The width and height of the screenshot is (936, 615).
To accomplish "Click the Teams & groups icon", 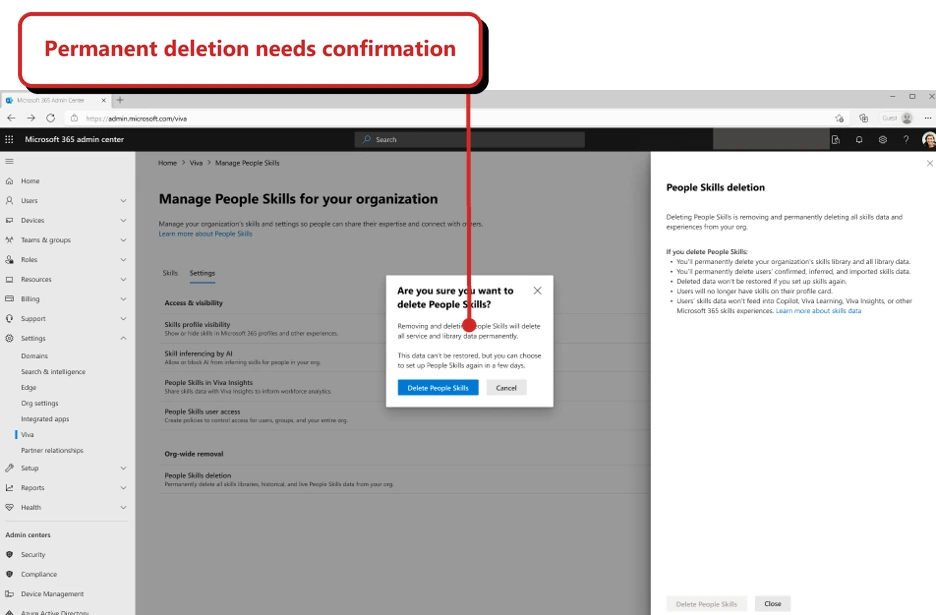I will pyautogui.click(x=9, y=240).
